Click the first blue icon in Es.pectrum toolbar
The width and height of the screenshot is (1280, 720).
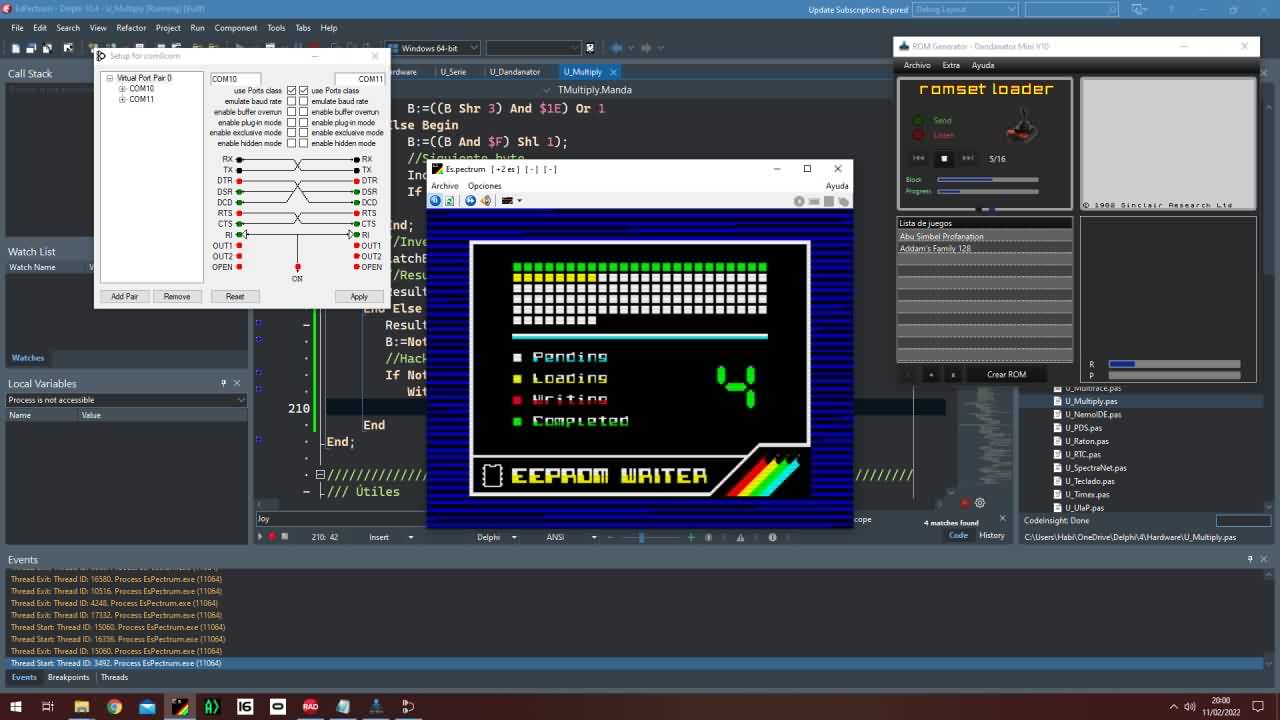[435, 201]
